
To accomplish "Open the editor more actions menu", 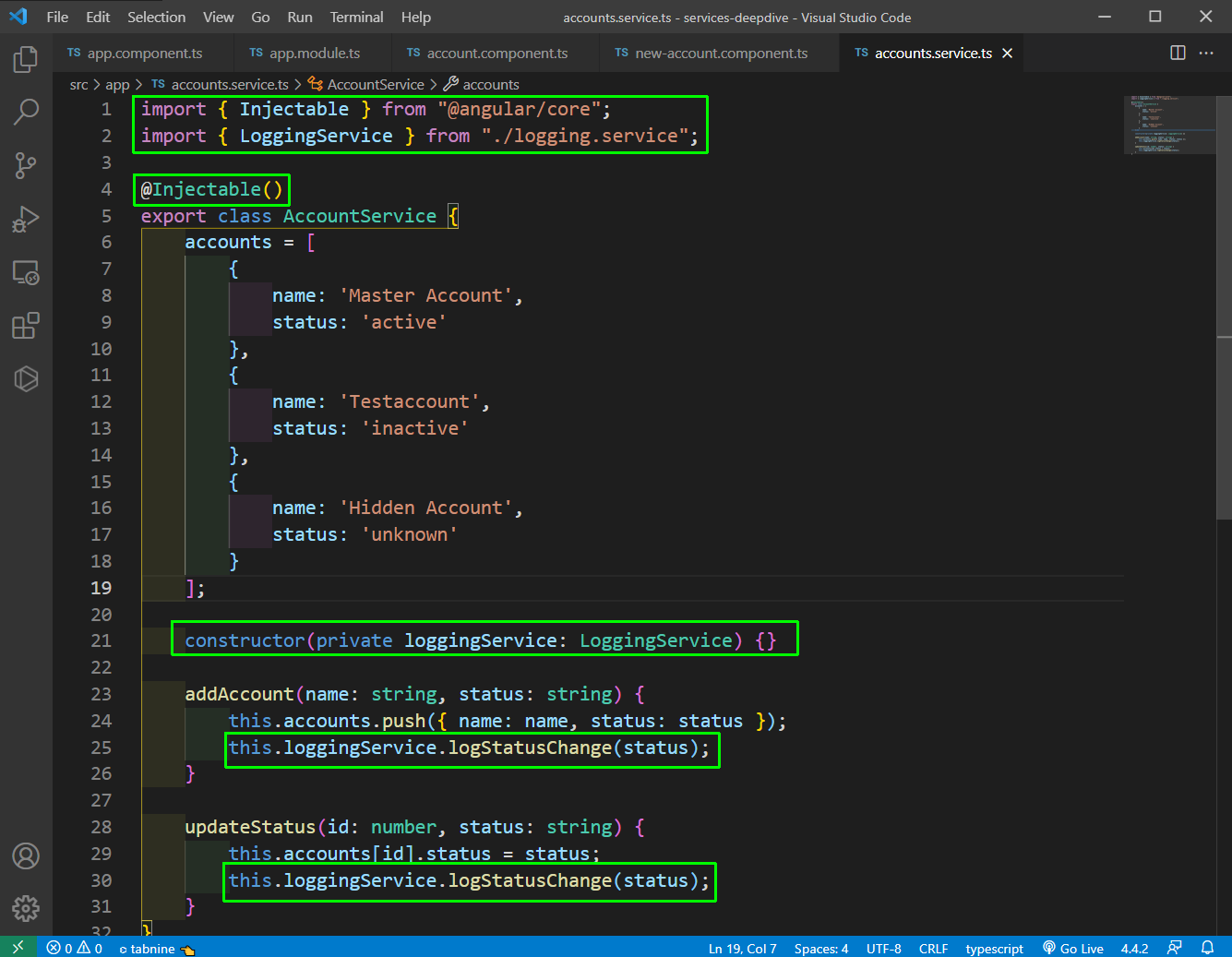I will click(x=1206, y=53).
